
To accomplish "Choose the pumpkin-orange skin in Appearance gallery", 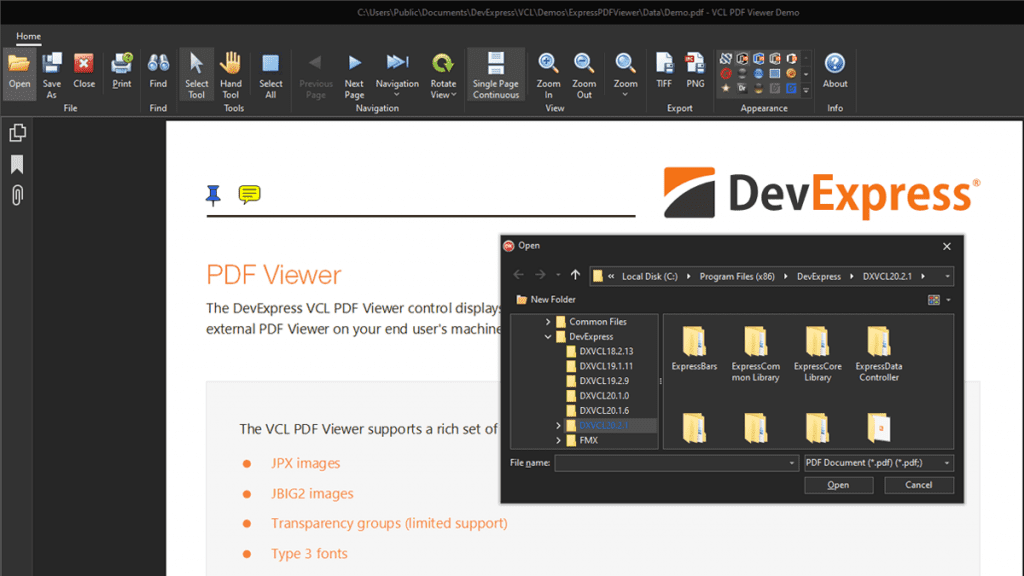I will 791,73.
